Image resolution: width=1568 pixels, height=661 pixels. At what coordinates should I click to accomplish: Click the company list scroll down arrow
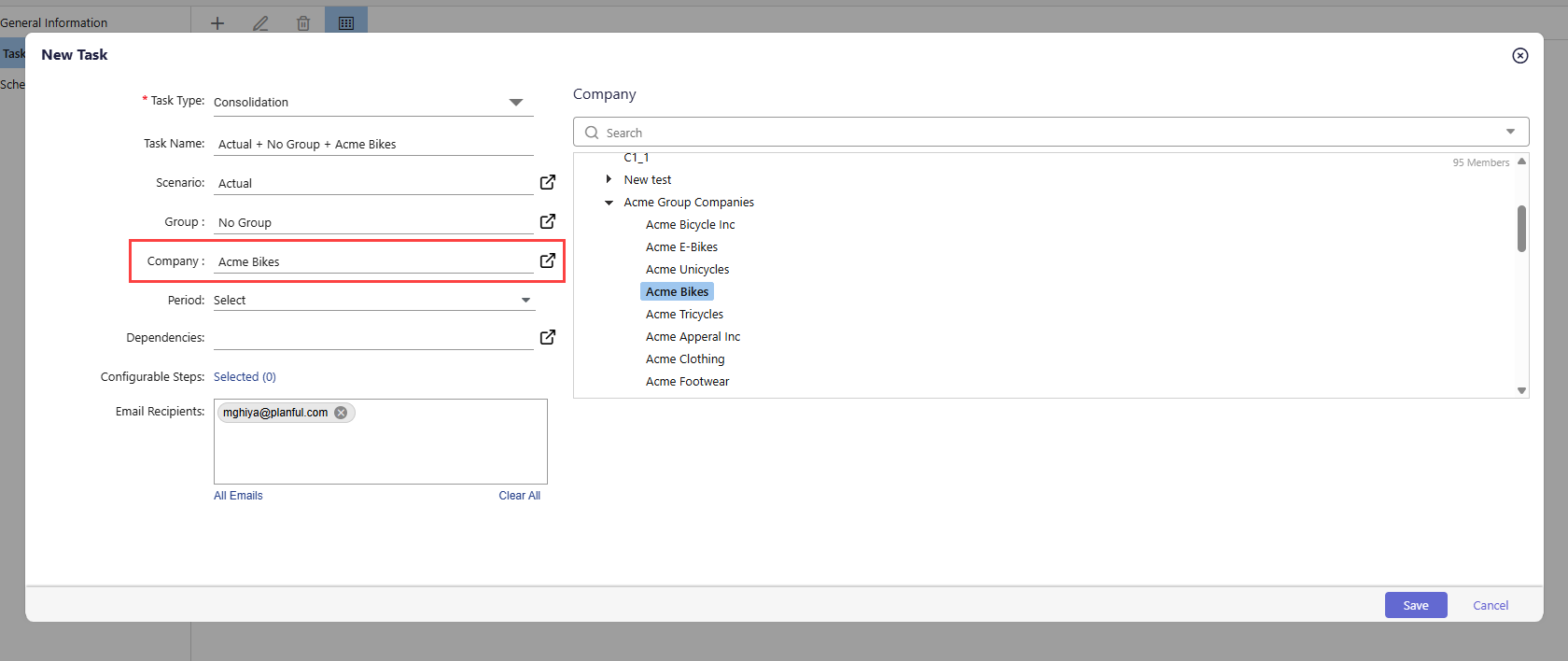click(1521, 390)
